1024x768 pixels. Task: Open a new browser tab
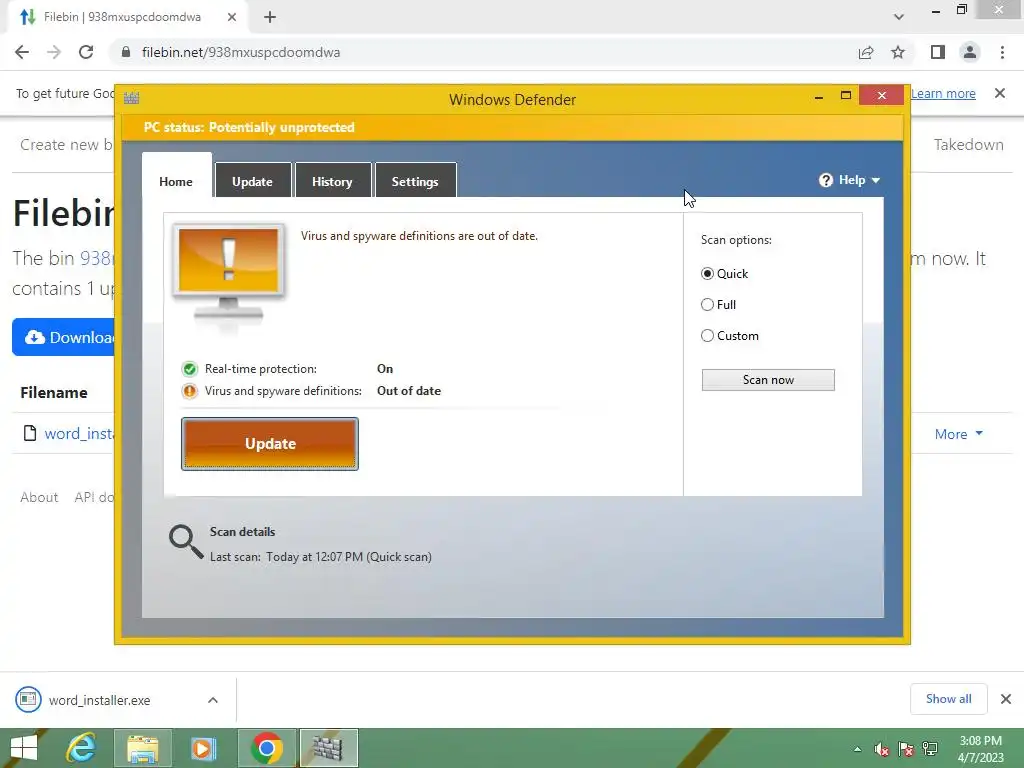click(x=270, y=17)
